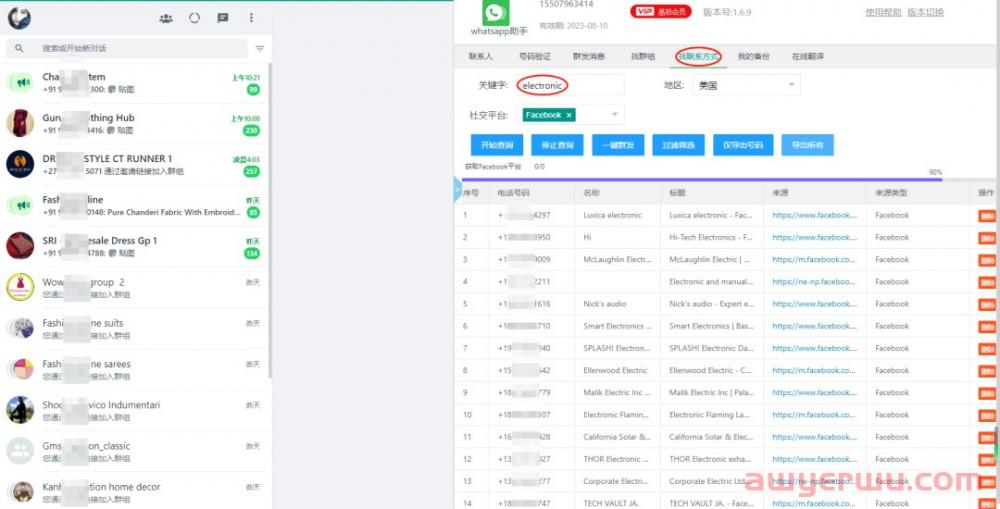Select the Corporate Electri name cell
This screenshot has height=509, width=1000.
615,481
